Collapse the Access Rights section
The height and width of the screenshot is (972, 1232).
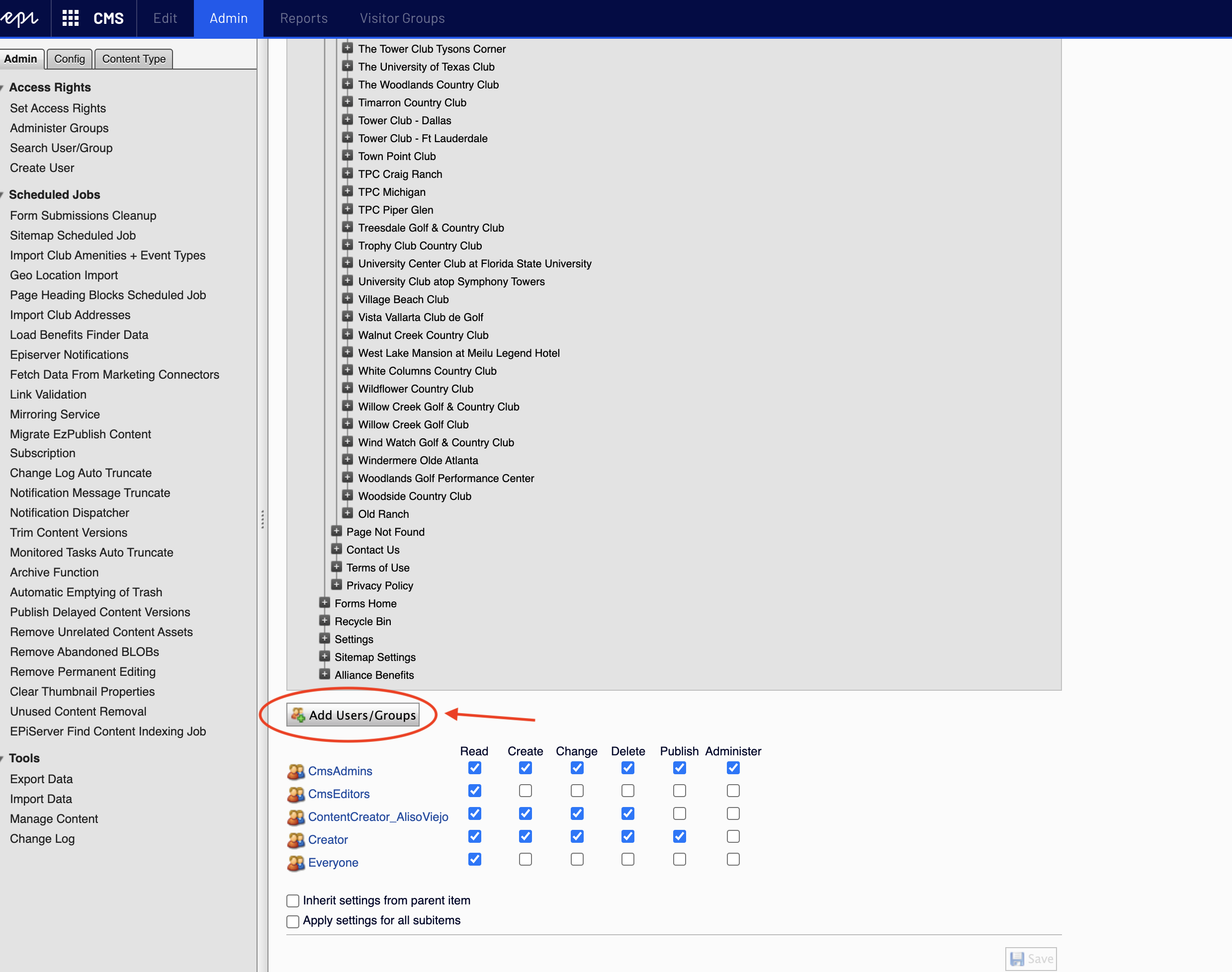(2, 87)
